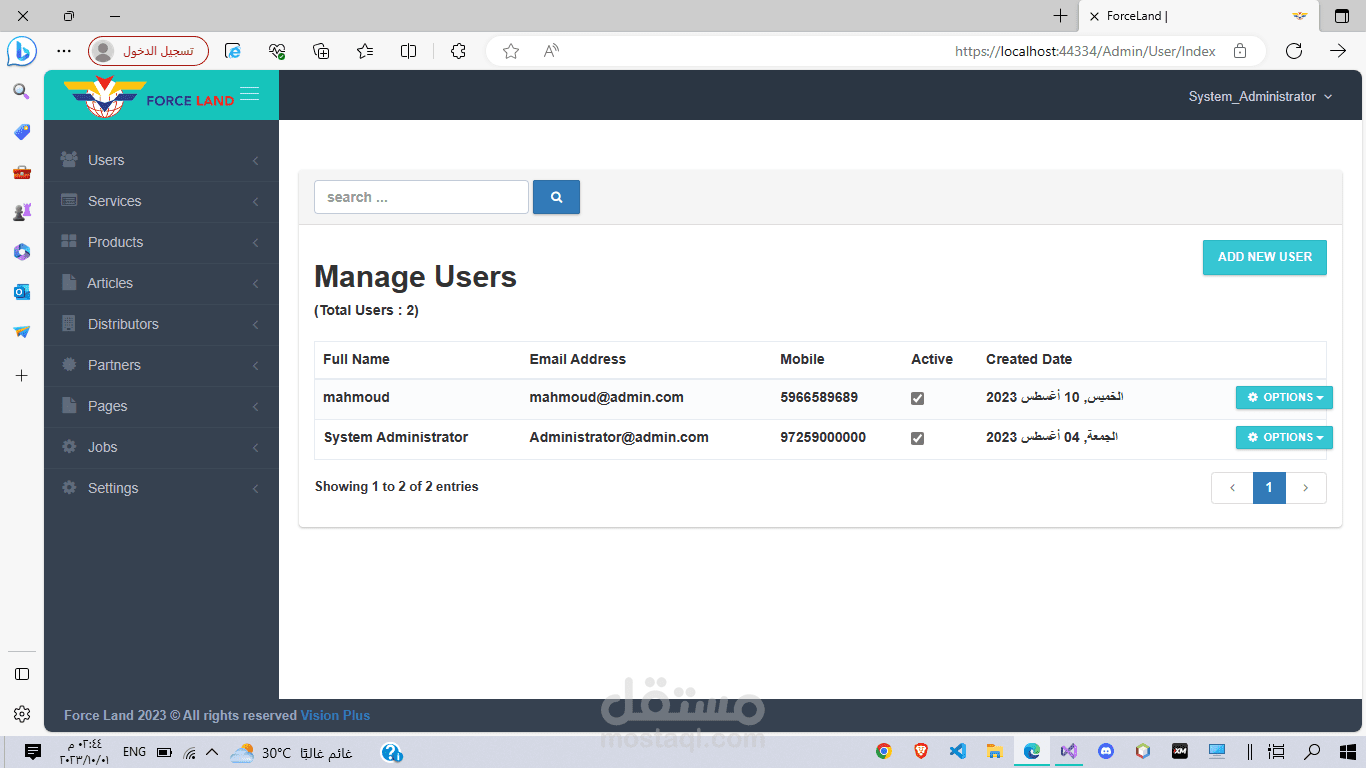Click the search users input field
This screenshot has width=1366, height=768.
click(421, 197)
